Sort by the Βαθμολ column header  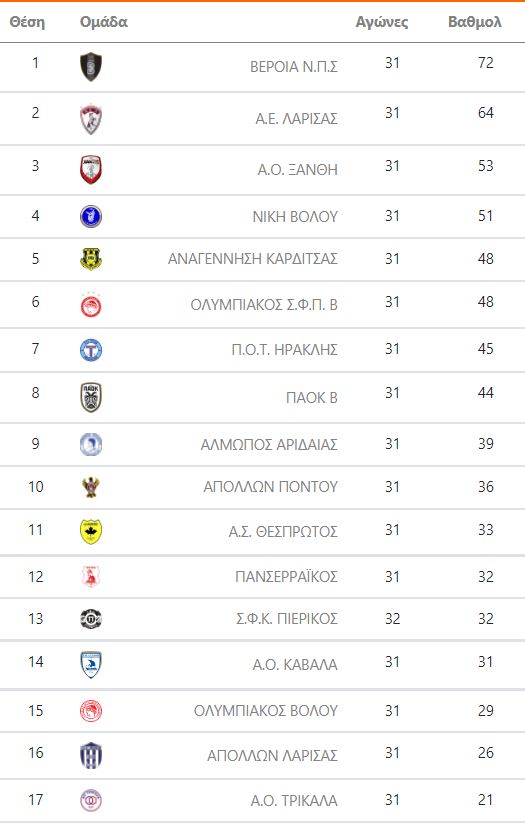coord(474,22)
